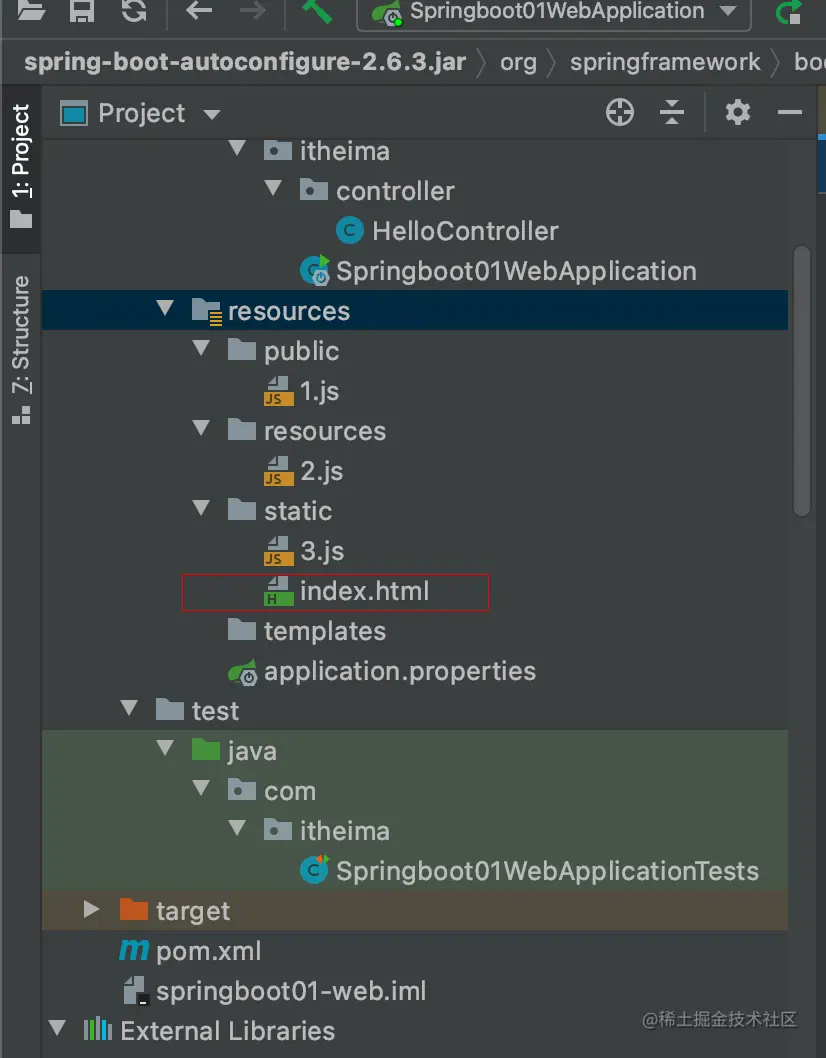
Task: Click the templates folder icon
Action: tap(242, 630)
